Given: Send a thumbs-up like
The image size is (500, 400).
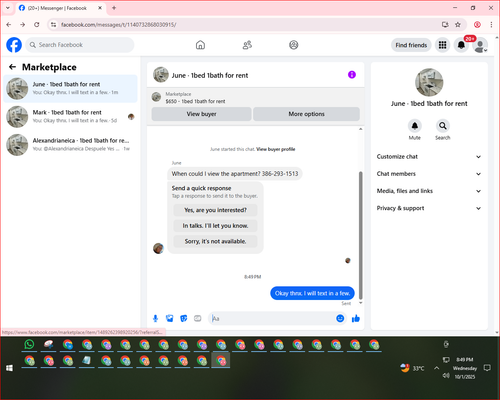Looking at the screenshot, I should (x=356, y=319).
